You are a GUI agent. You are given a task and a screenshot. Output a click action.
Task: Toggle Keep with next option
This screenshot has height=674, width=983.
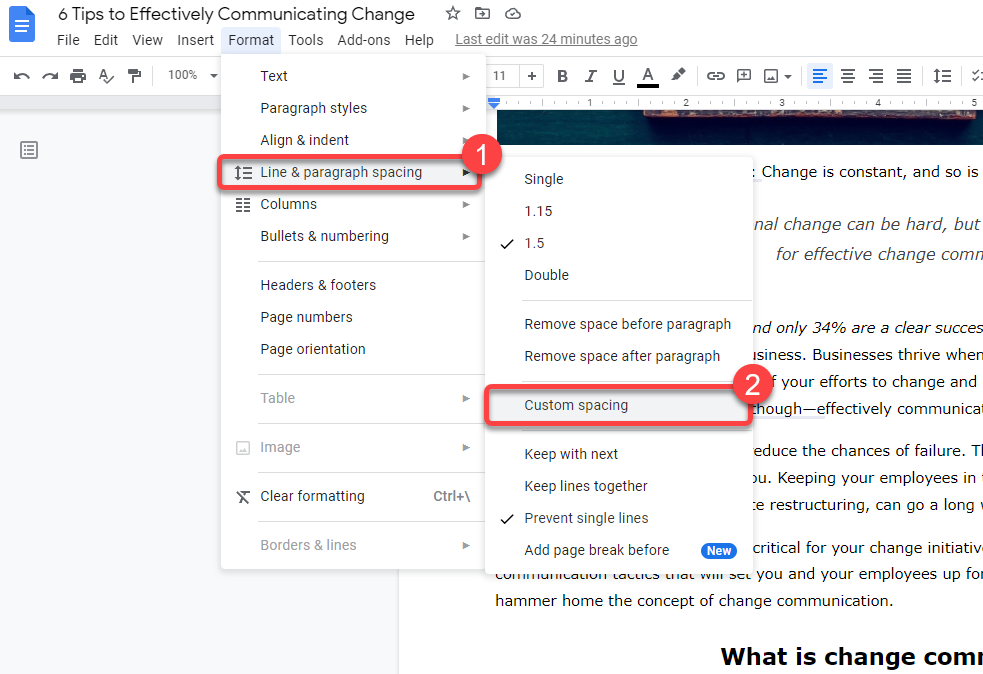click(x=571, y=454)
